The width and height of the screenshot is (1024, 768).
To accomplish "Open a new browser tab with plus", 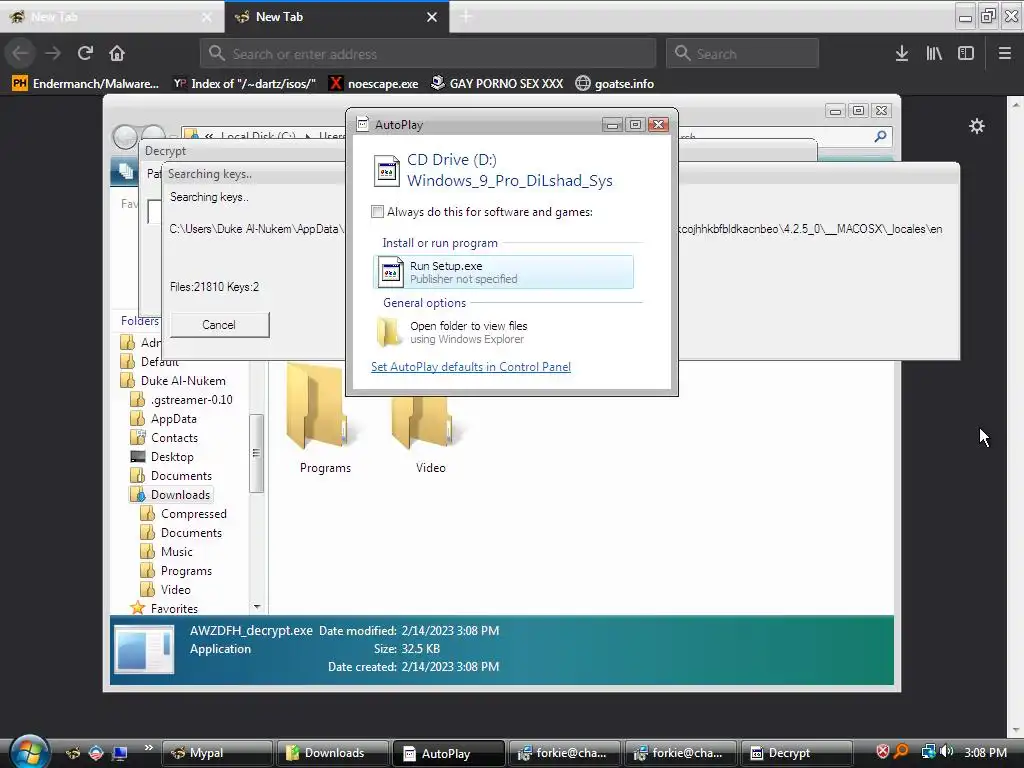I will point(466,17).
